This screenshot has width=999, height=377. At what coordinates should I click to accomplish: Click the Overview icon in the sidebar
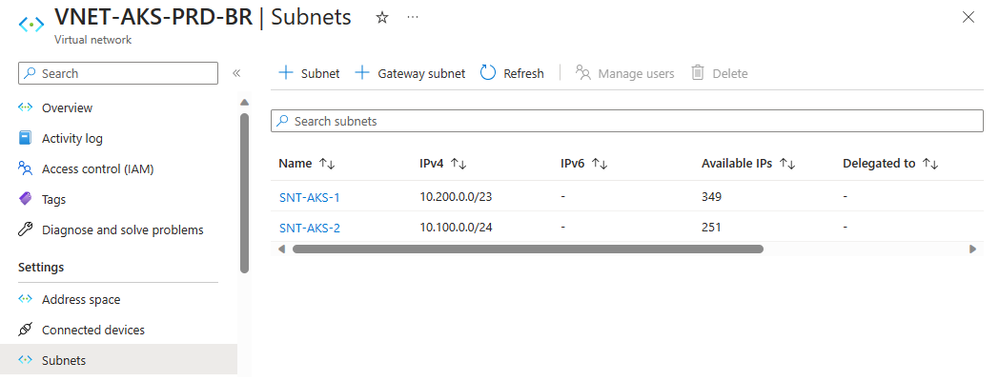click(x=25, y=108)
